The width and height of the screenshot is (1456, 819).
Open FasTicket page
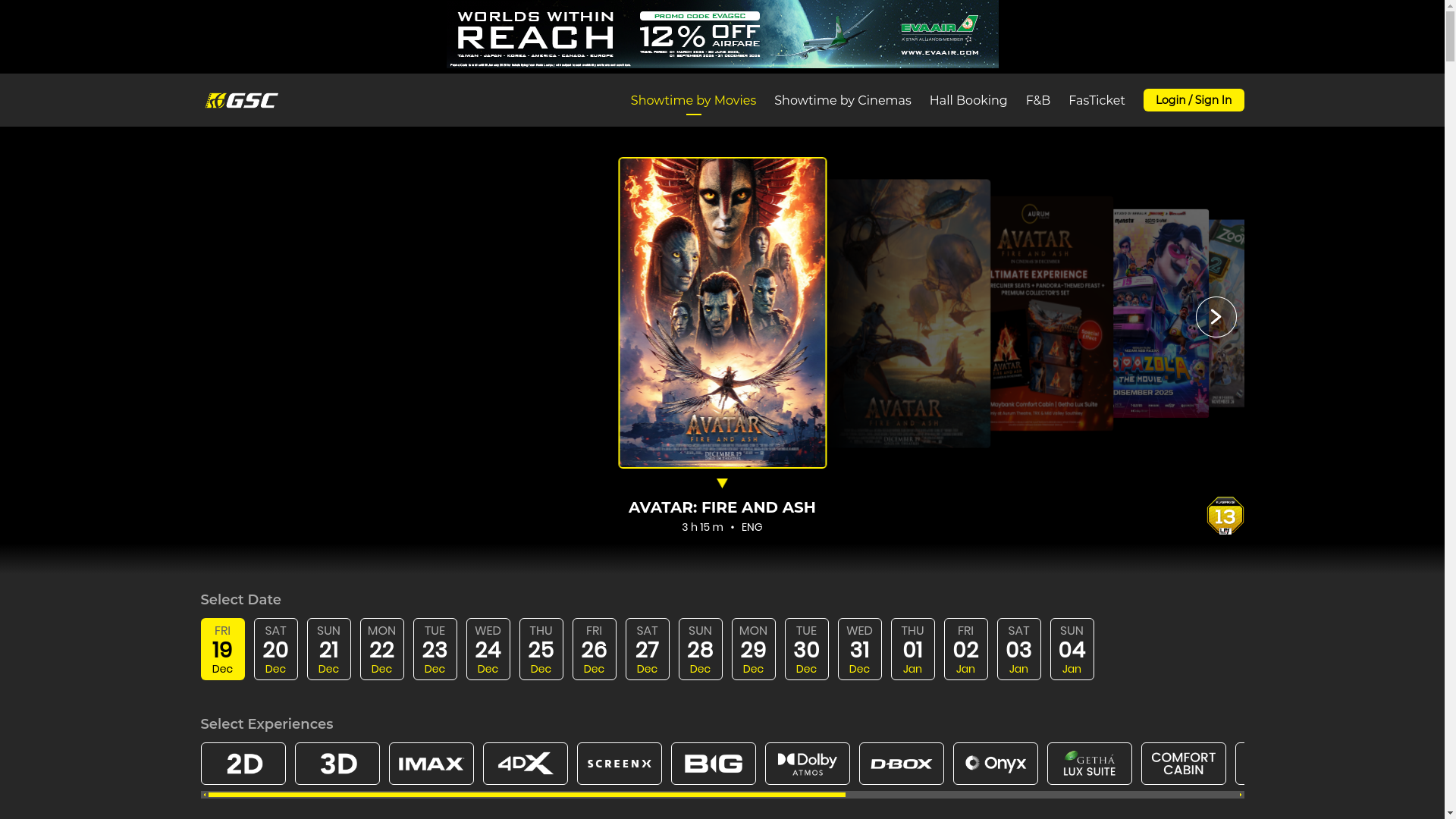(x=1097, y=100)
